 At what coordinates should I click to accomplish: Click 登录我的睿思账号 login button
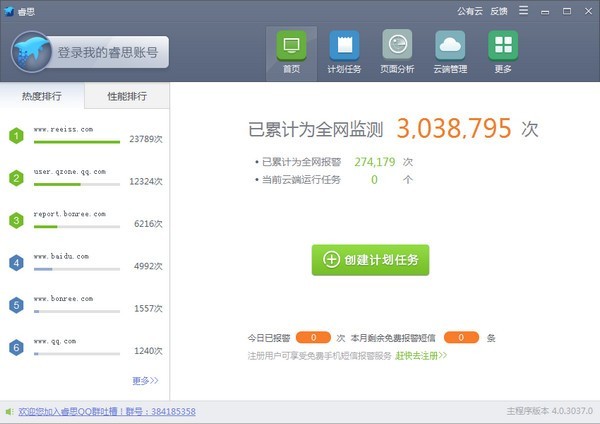pyautogui.click(x=108, y=52)
